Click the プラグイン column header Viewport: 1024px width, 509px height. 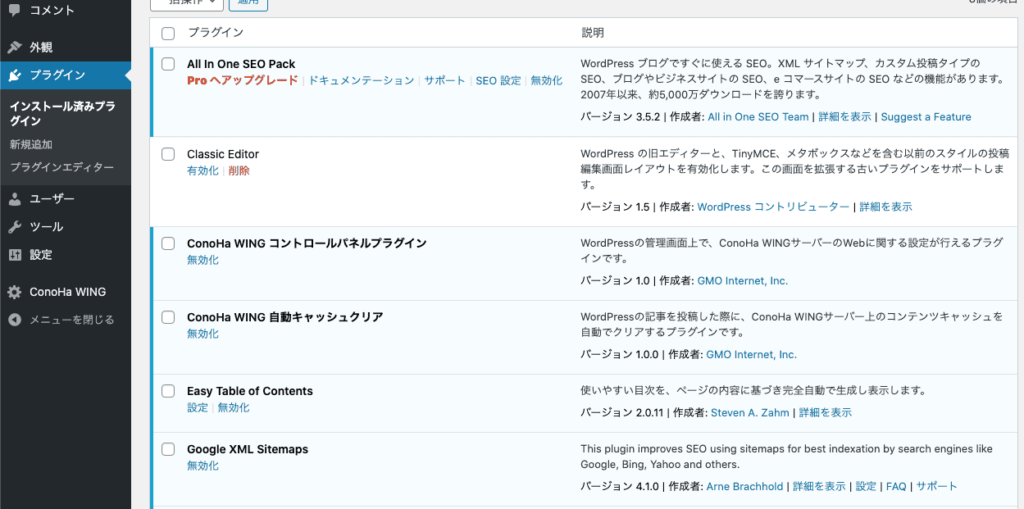[216, 33]
